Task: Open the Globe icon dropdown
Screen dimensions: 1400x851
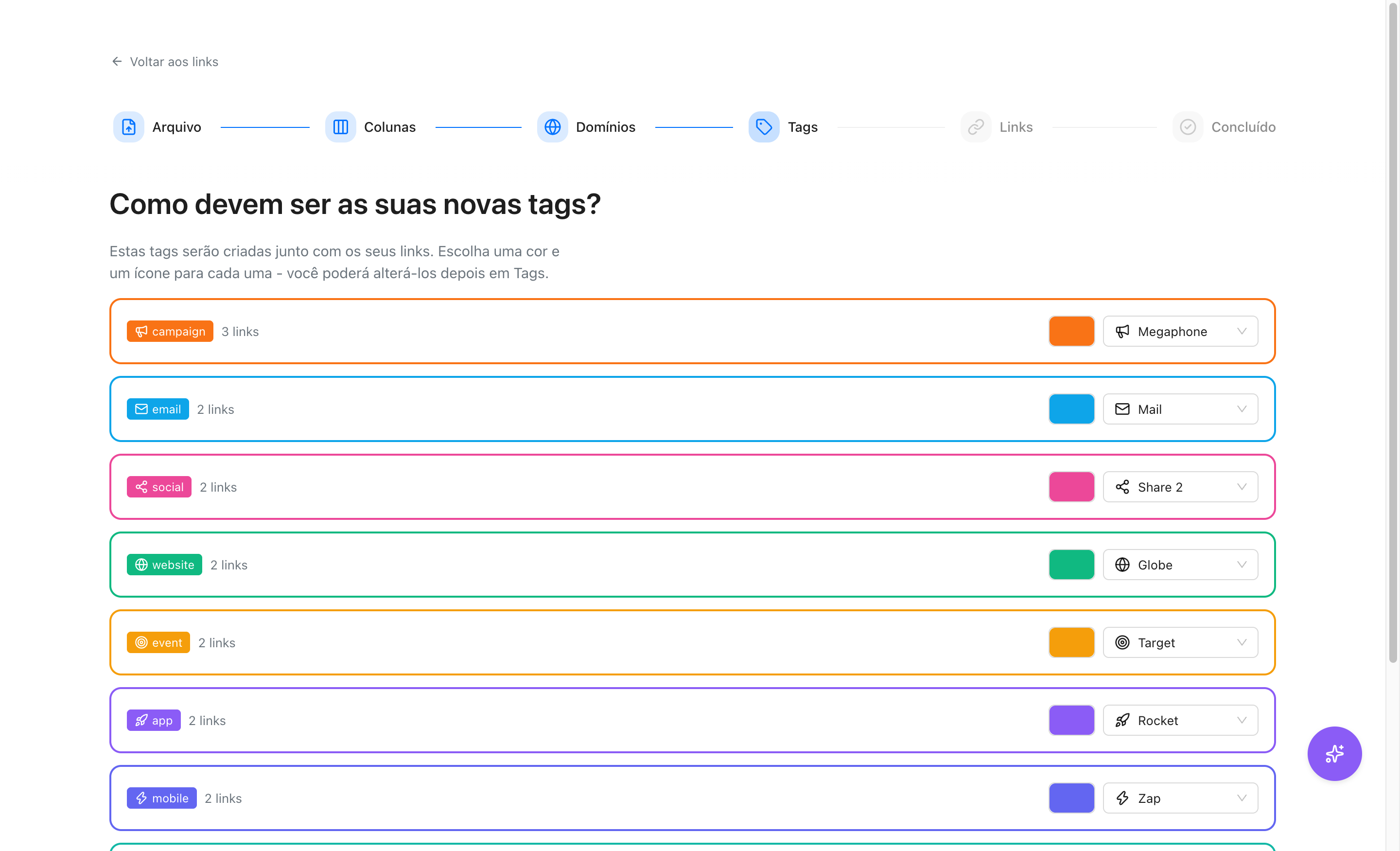Action: 1180,565
